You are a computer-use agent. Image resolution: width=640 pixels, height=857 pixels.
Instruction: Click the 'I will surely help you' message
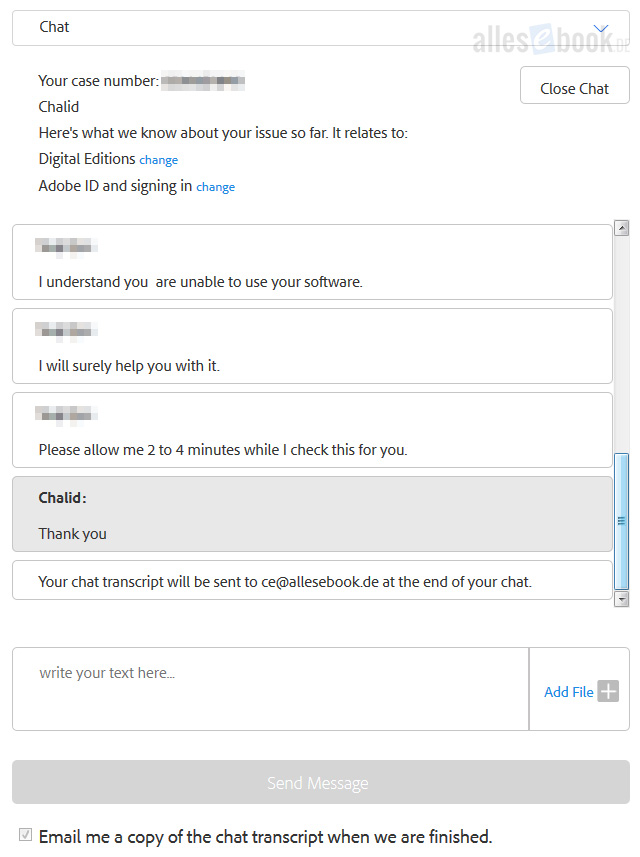coord(312,346)
